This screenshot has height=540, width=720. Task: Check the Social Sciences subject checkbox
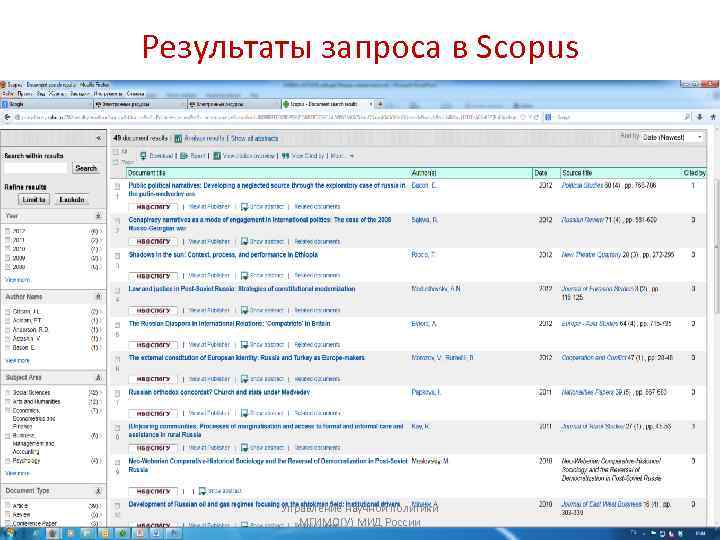click(7, 393)
